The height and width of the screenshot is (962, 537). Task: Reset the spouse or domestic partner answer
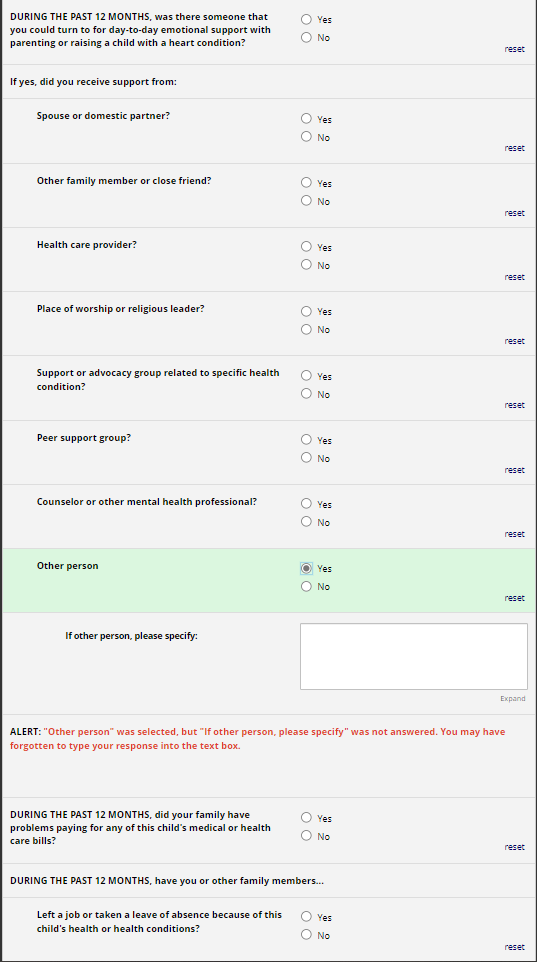(514, 148)
